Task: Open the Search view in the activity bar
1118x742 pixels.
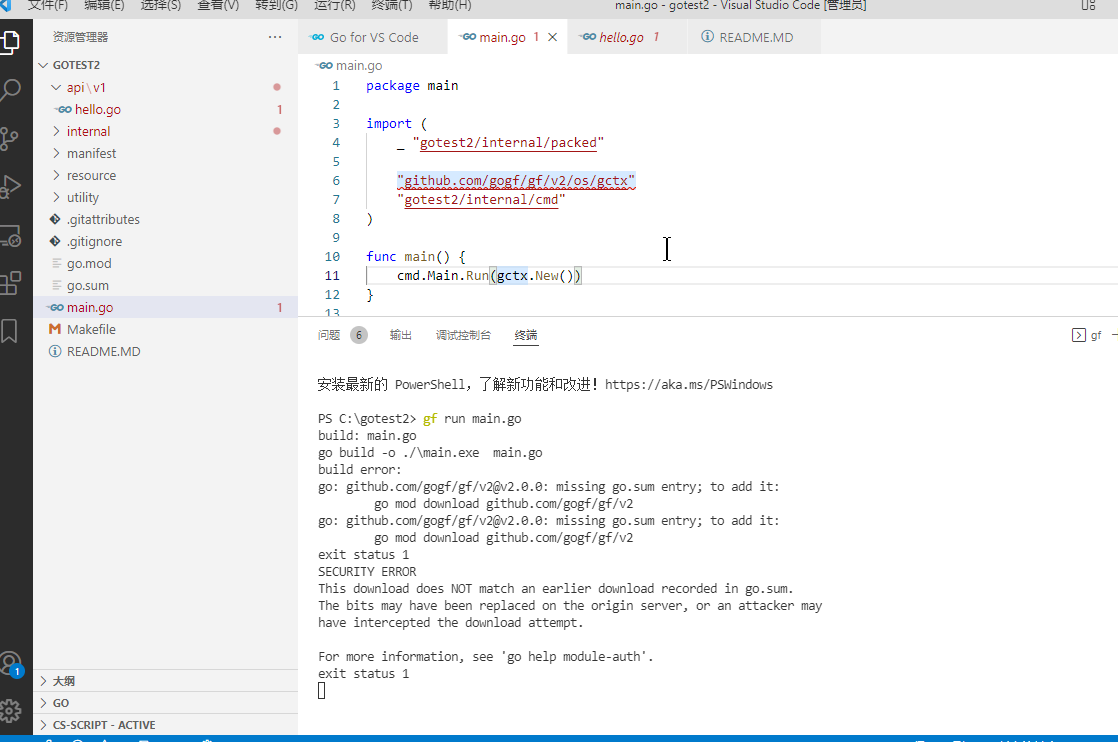Action: coord(14,90)
